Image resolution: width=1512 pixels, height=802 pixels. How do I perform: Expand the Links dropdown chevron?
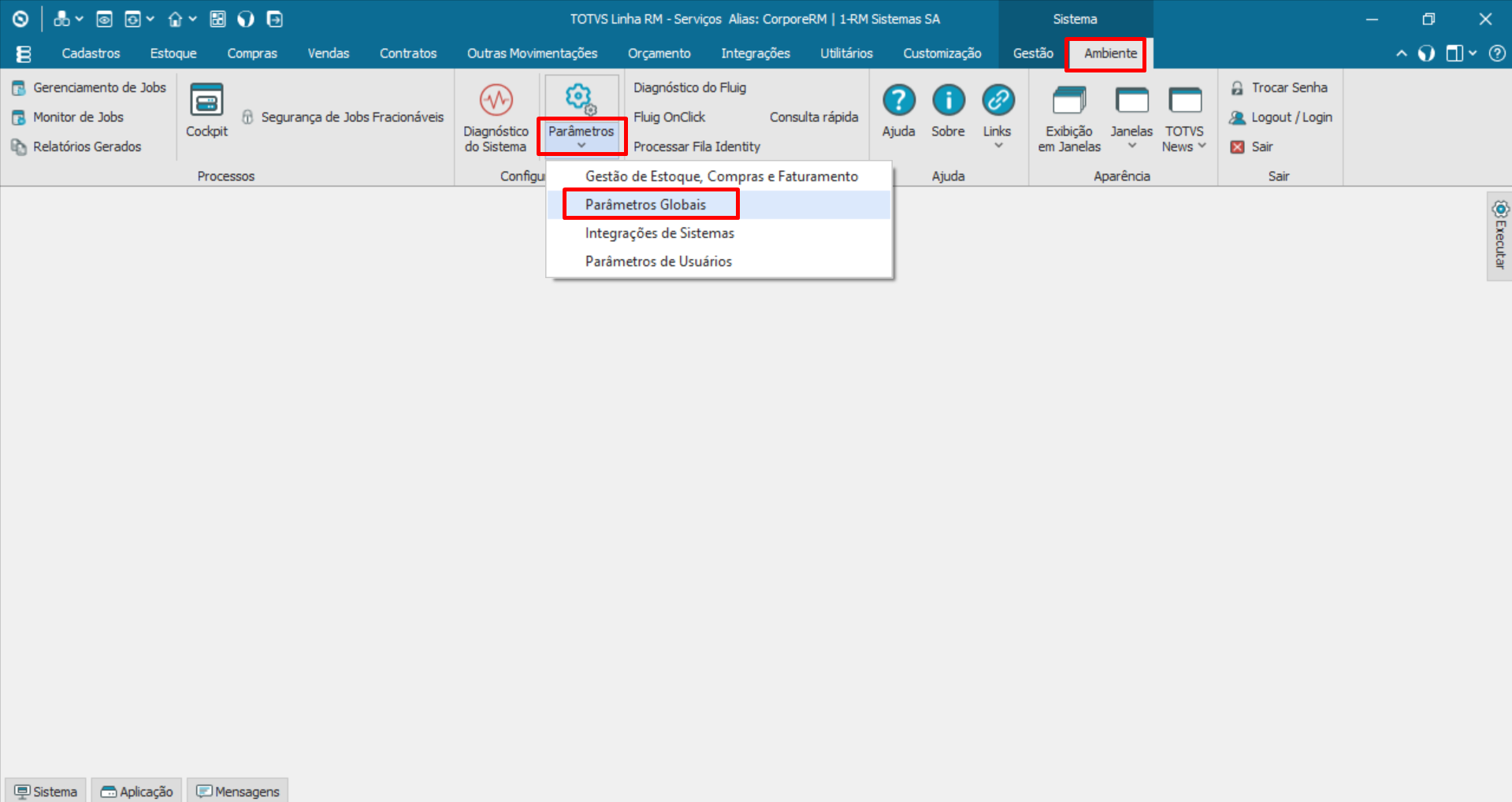click(998, 146)
